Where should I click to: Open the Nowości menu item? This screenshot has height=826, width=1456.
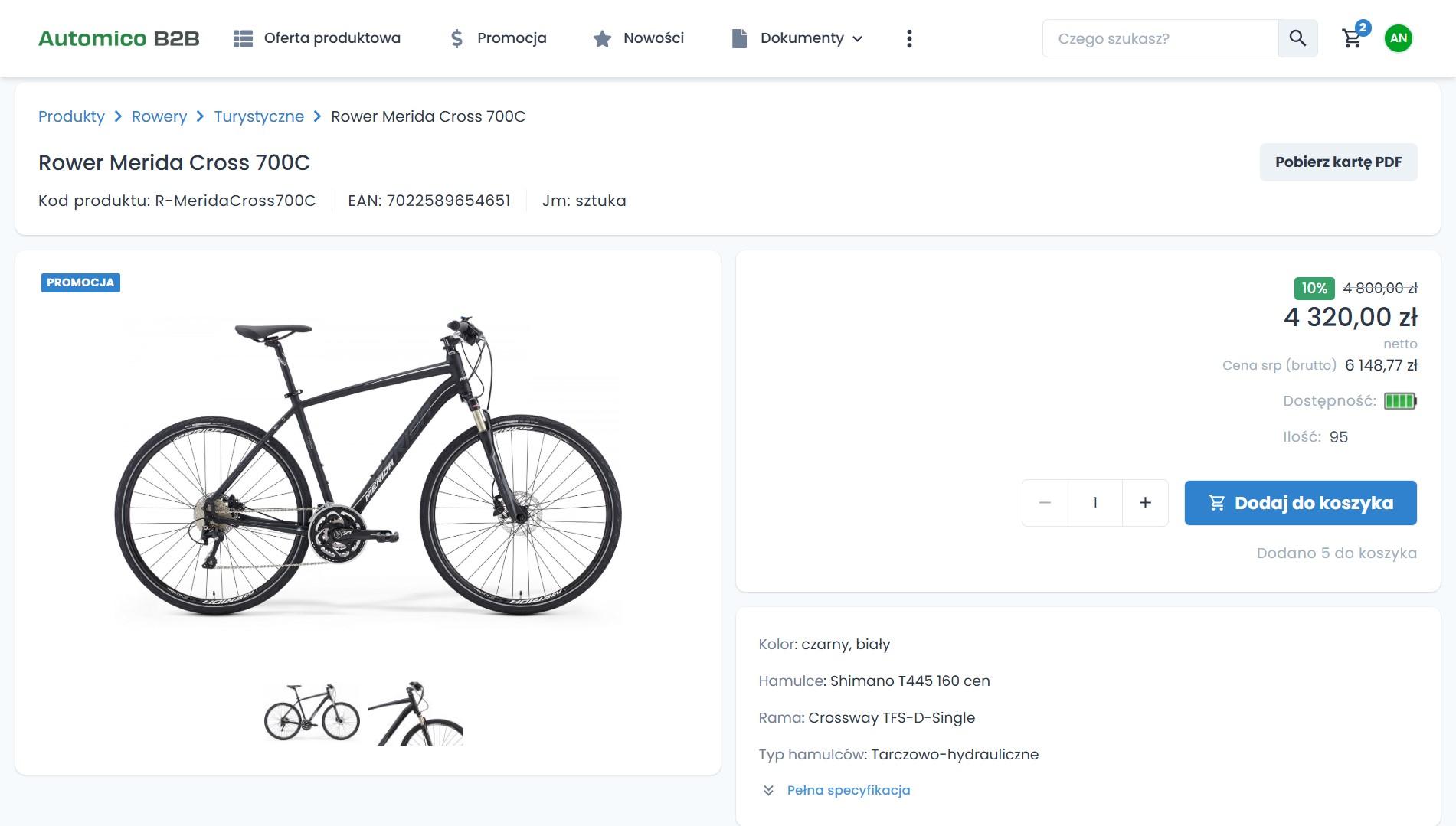[653, 38]
